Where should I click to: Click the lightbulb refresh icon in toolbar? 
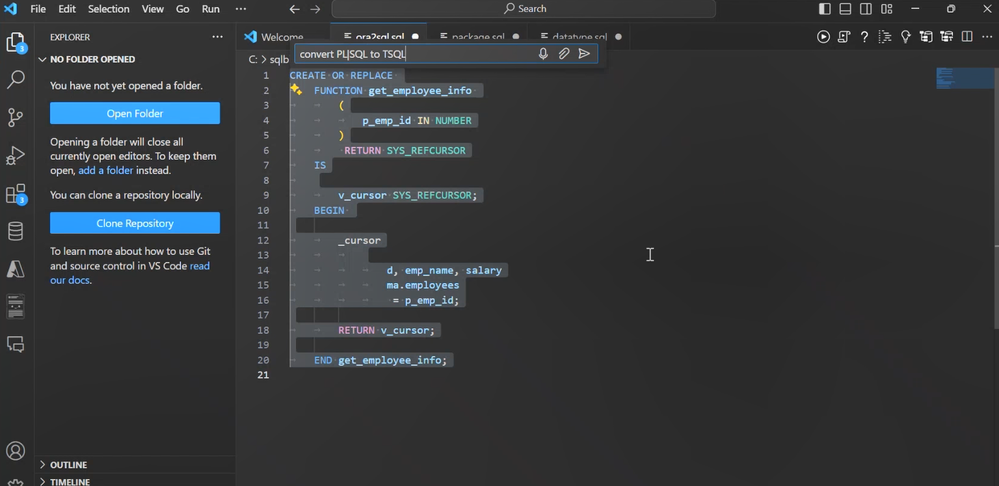coord(905,37)
